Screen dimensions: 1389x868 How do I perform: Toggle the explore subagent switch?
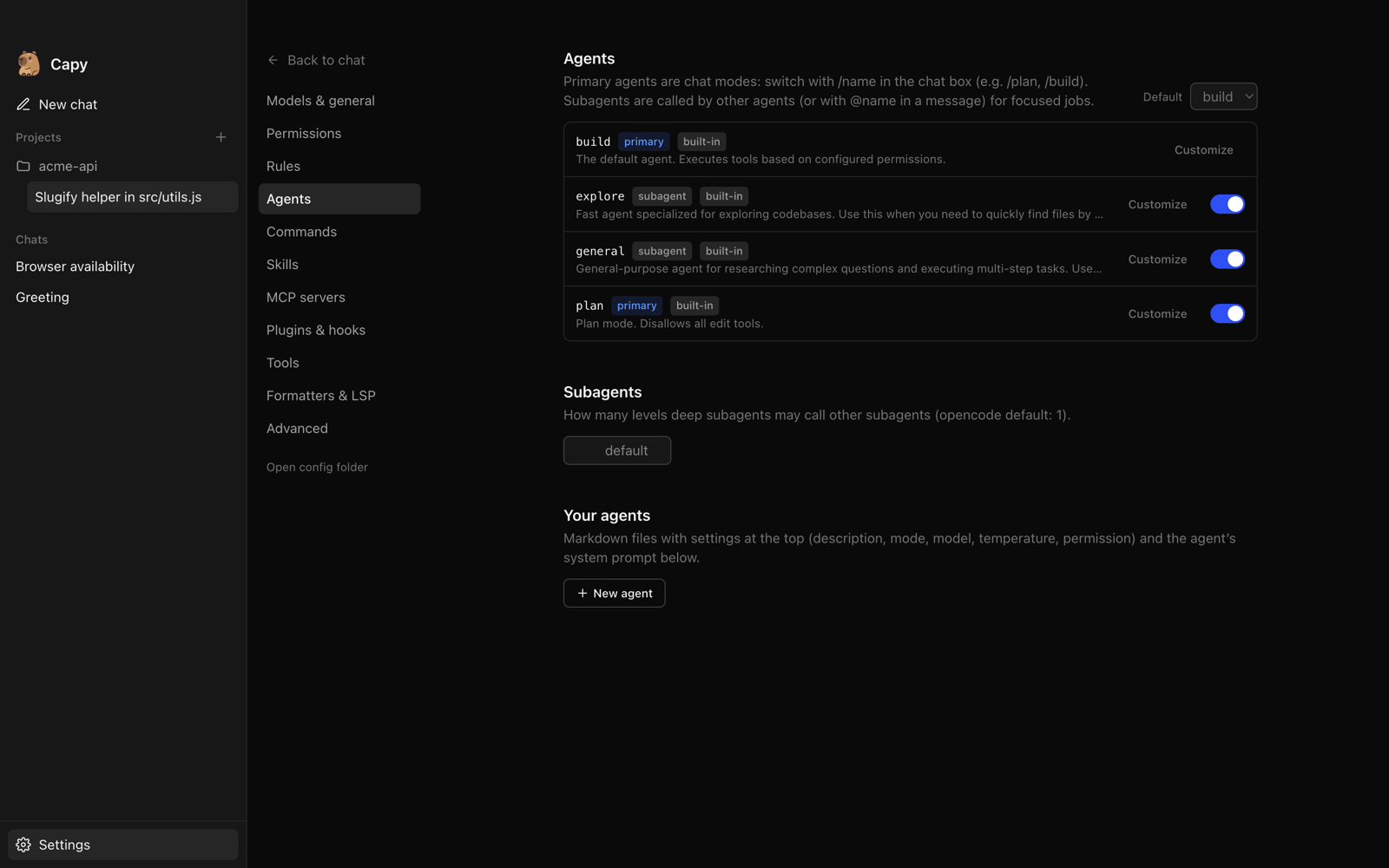click(x=1227, y=204)
